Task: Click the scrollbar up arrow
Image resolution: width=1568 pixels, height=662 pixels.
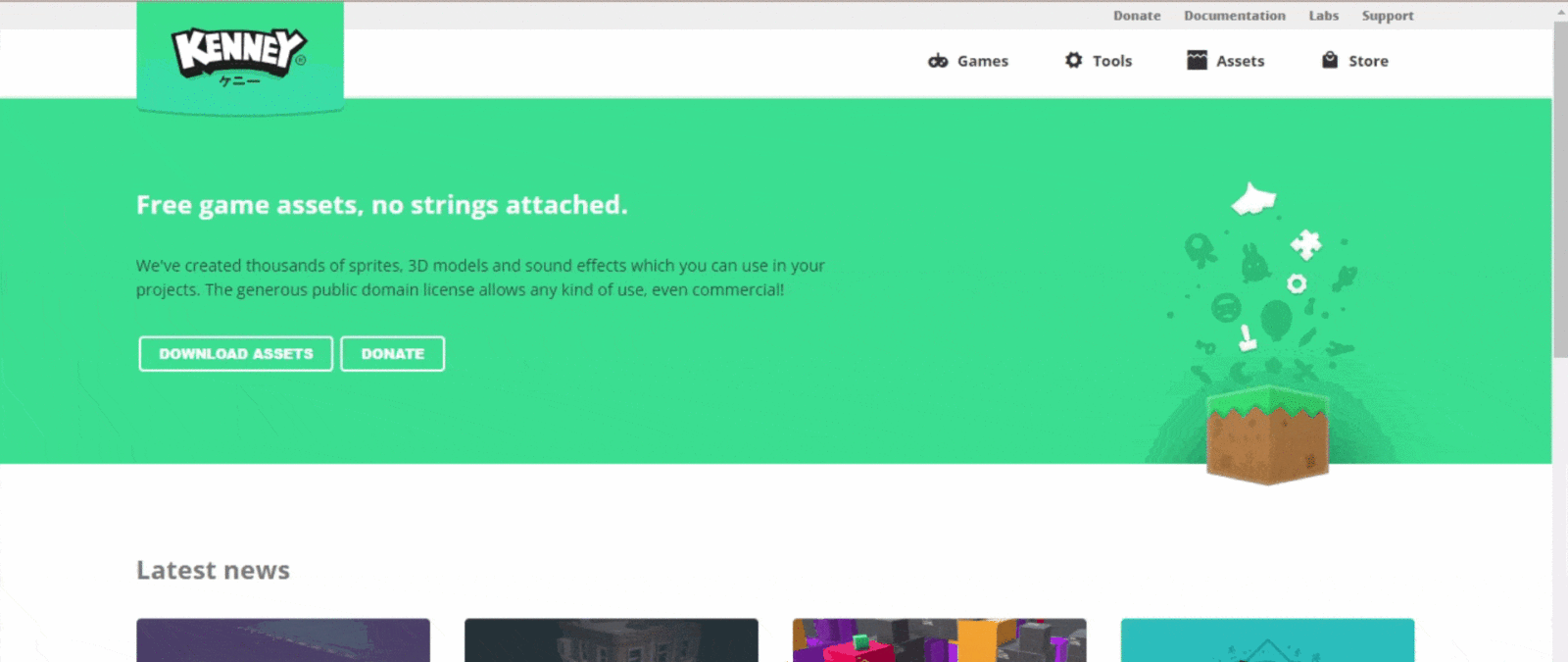Action: [1560, 11]
